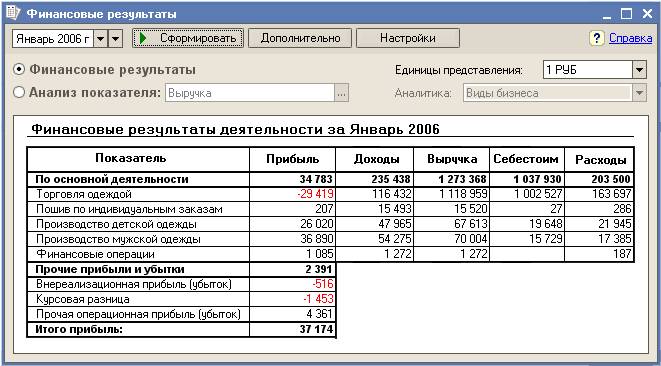Click expenses value 203 500
Image resolution: width=661 pixels, height=366 pixels.
pyautogui.click(x=610, y=179)
